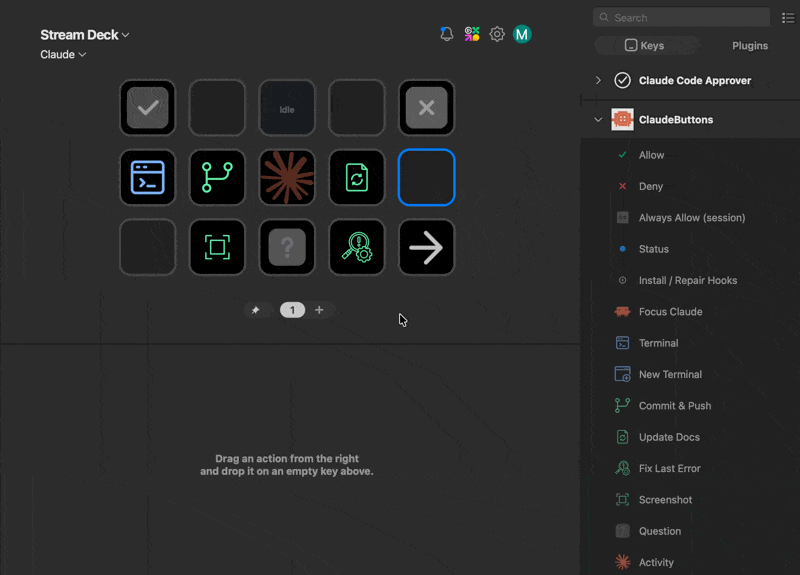Viewport: 800px width, 575px height.
Task: Collapse the ClaudeButtons group
Action: click(x=598, y=120)
